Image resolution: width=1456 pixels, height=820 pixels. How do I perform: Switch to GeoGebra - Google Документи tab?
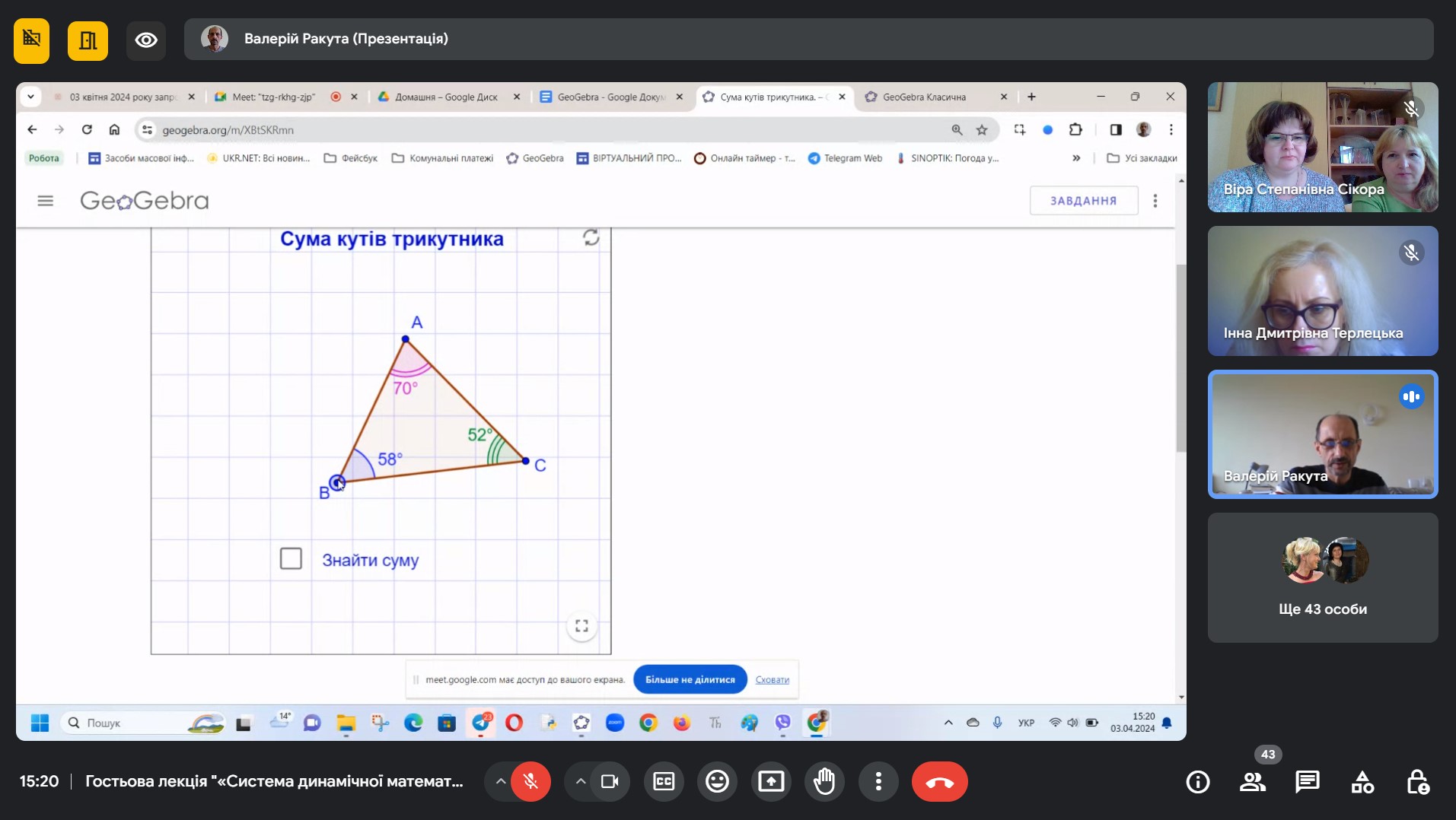[x=610, y=97]
